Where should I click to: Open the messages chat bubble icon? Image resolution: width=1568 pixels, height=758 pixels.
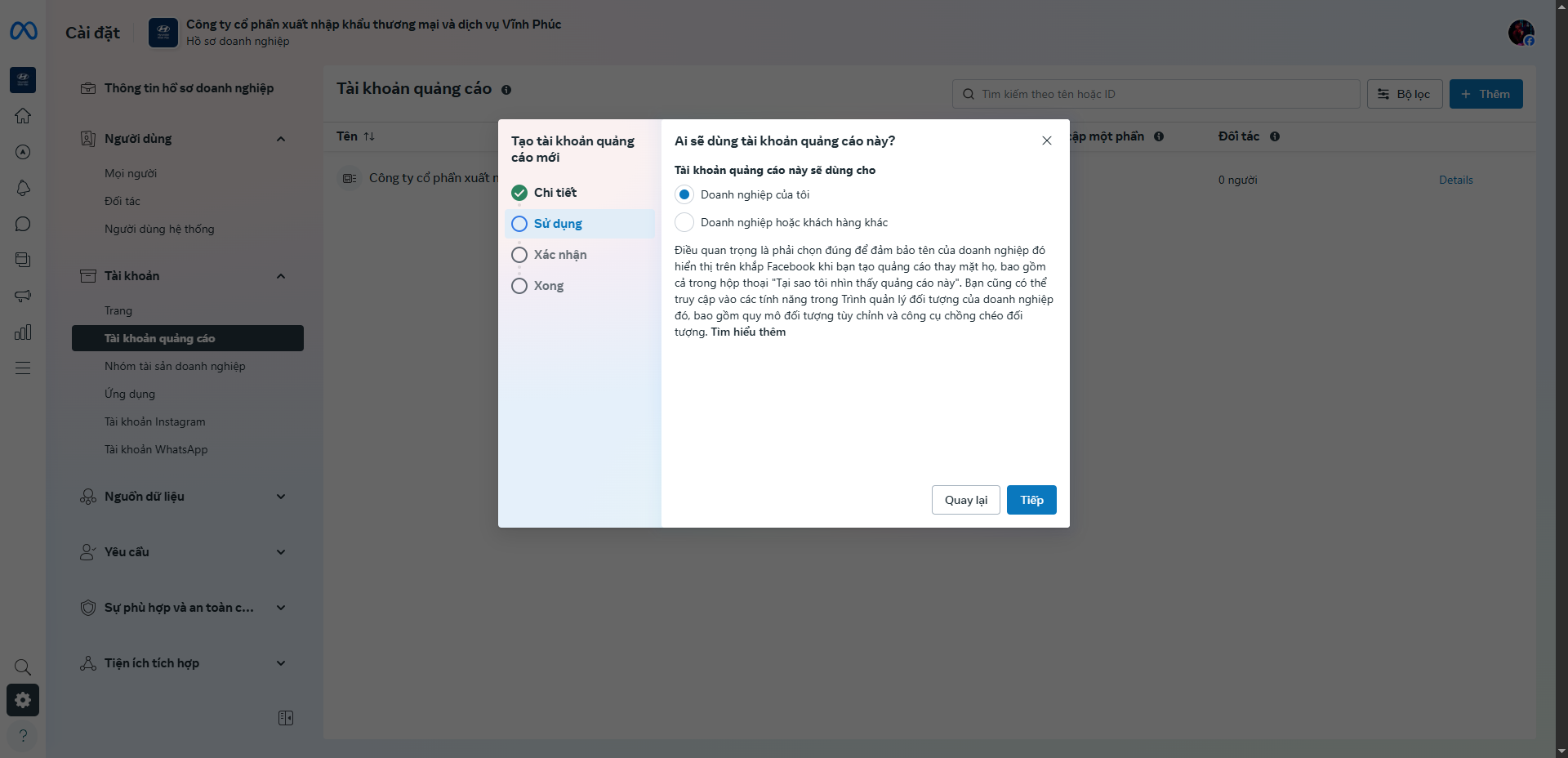pyautogui.click(x=23, y=224)
